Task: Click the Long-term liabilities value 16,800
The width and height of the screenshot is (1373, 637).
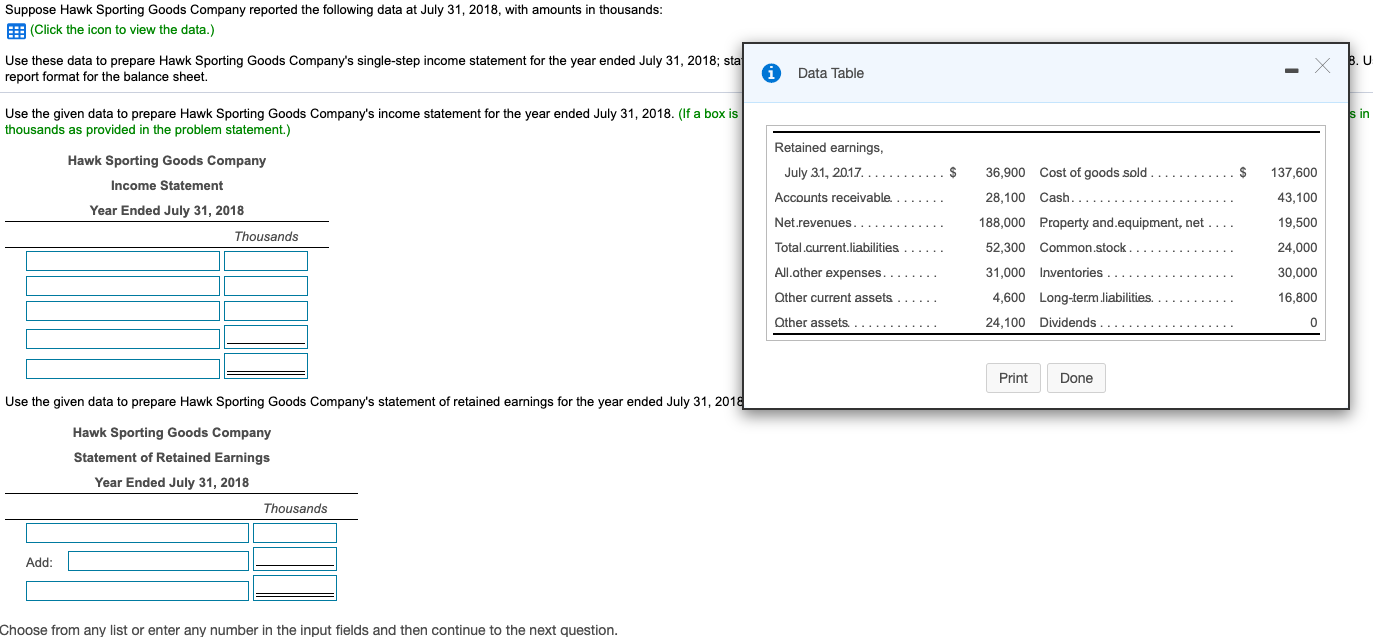Action: [1298, 297]
